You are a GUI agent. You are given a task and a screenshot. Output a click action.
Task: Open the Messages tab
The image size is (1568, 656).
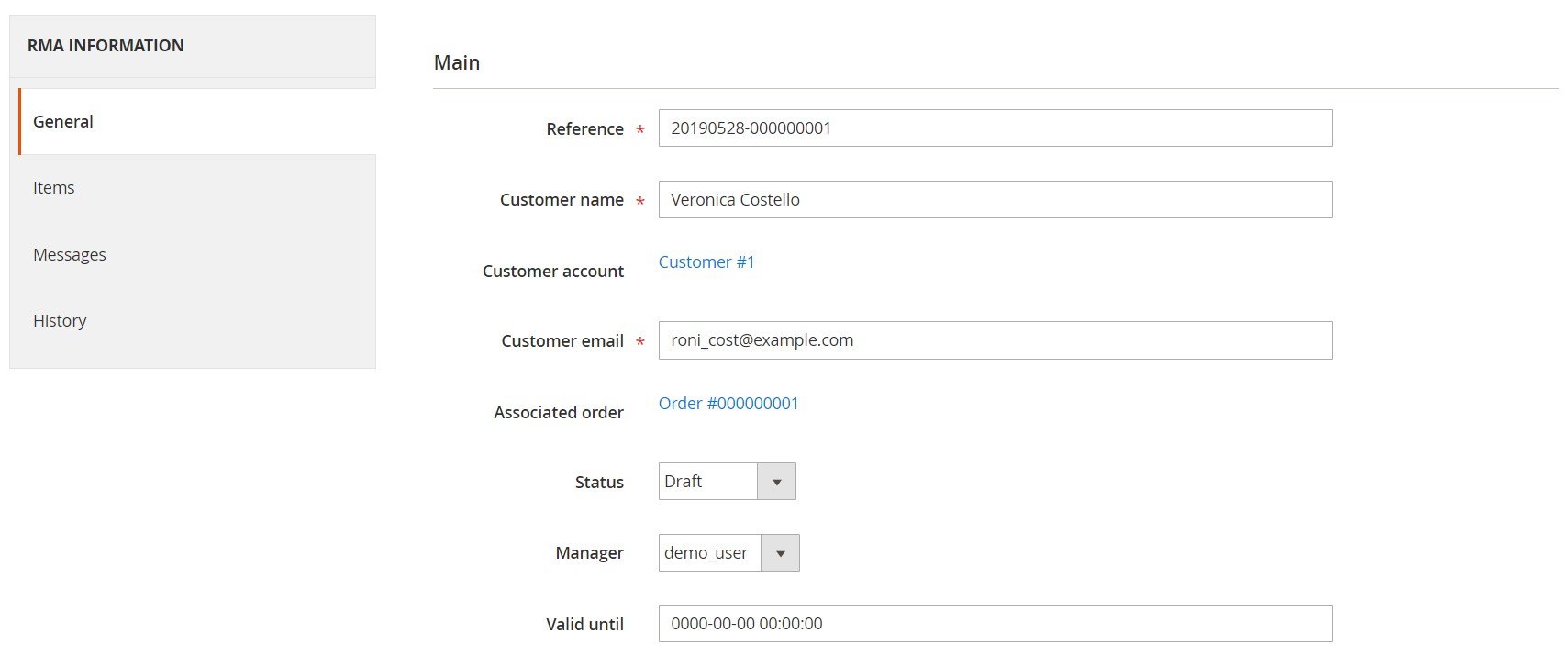coord(197,254)
